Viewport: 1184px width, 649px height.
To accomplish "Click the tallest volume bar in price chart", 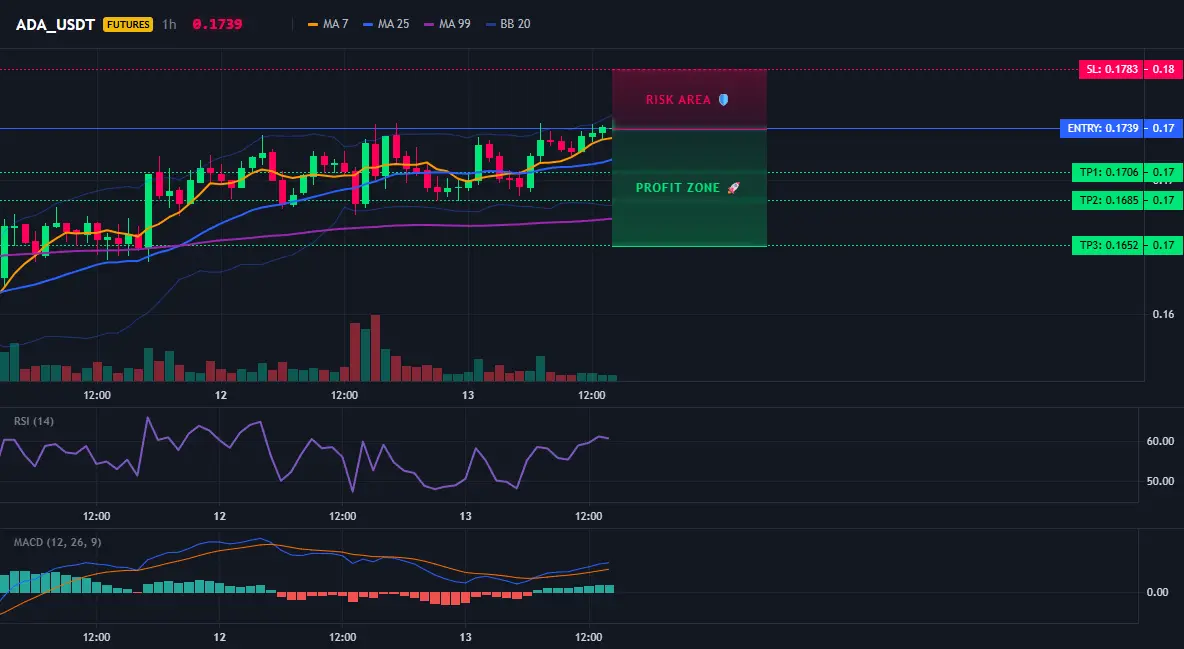I will (375, 348).
